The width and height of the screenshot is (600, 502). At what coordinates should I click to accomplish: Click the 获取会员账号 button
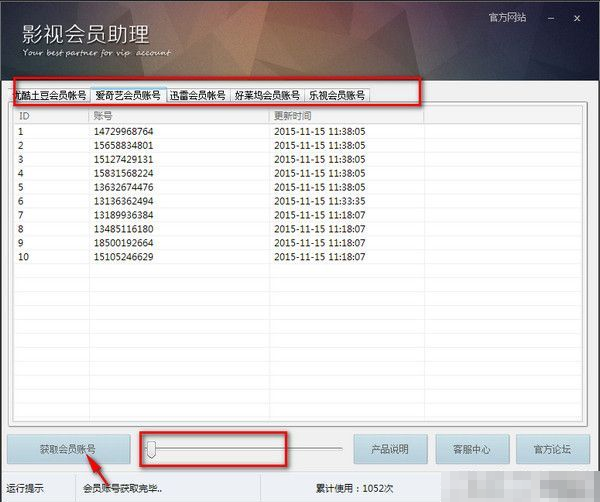[x=68, y=449]
